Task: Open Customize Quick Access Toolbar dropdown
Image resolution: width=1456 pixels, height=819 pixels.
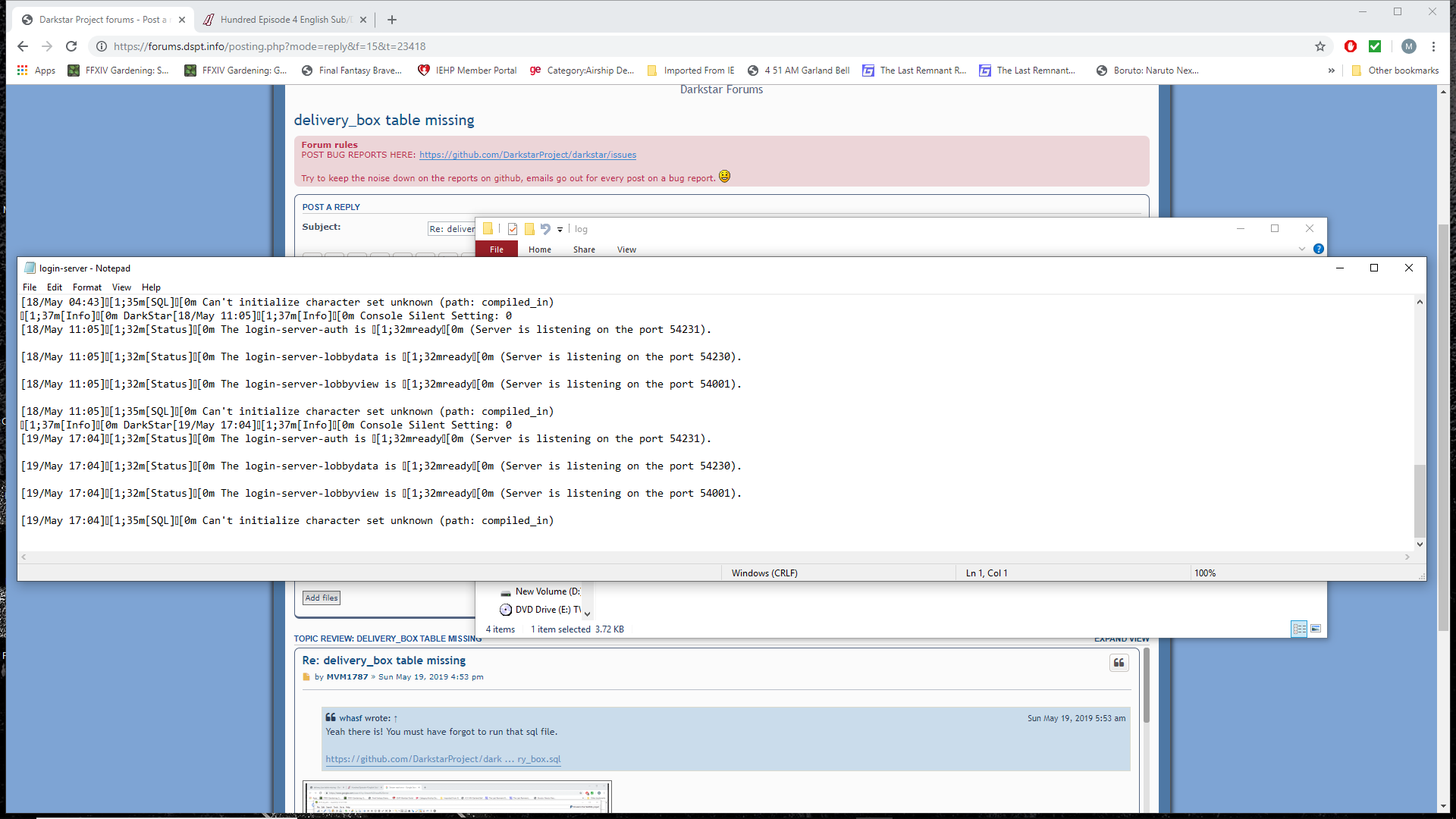Action: click(560, 229)
